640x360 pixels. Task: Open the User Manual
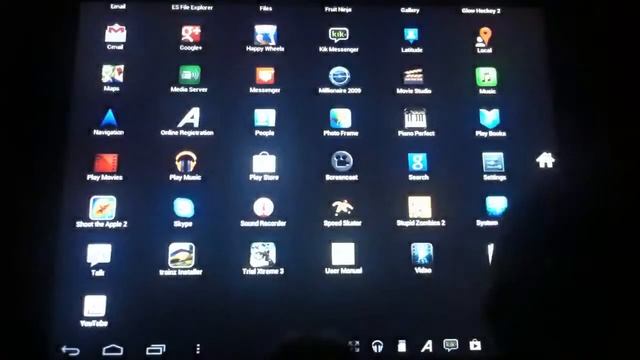343,254
